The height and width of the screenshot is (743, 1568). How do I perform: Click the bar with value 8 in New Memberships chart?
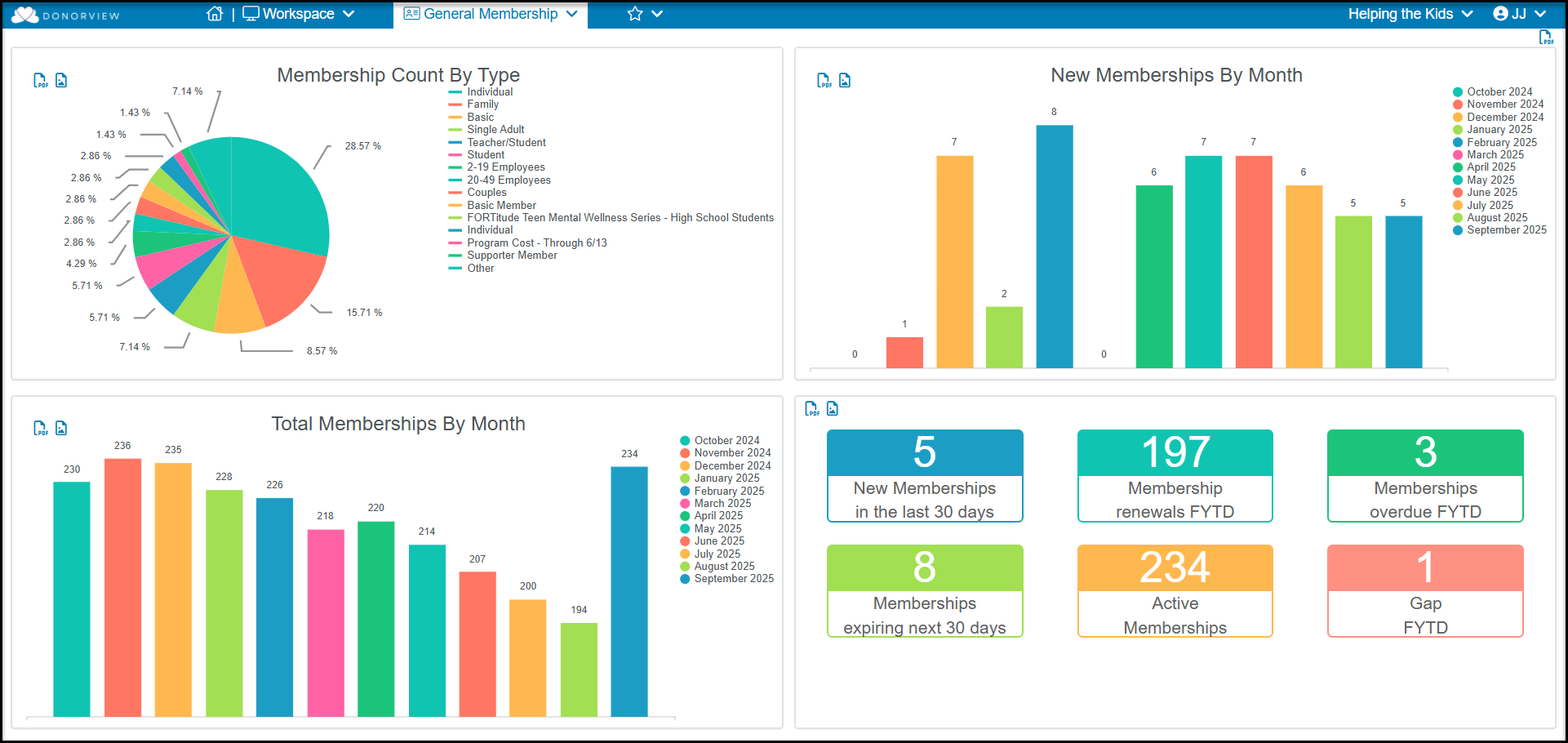(1055, 247)
